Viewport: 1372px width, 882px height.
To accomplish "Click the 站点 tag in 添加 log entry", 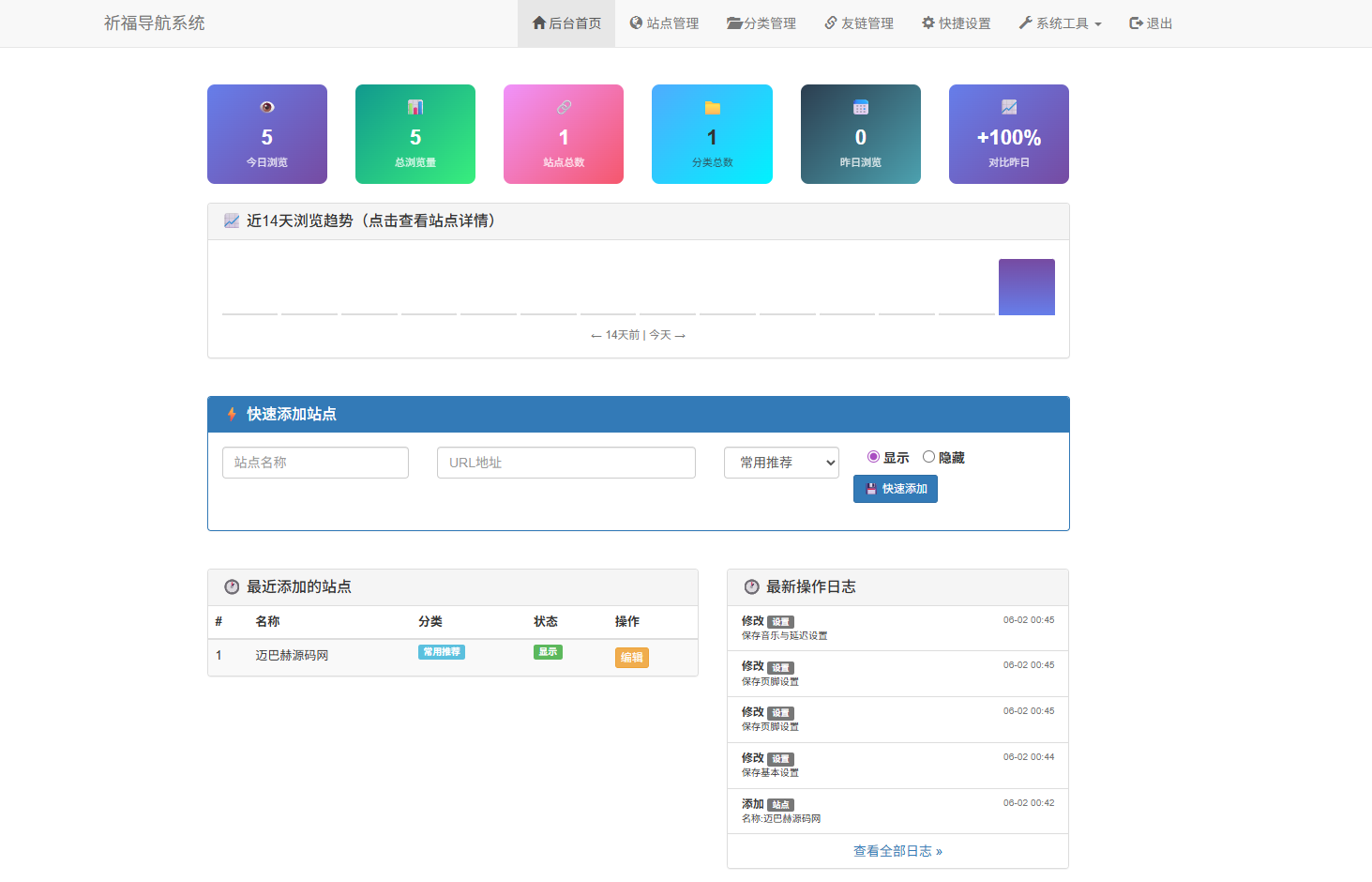I will tap(781, 805).
